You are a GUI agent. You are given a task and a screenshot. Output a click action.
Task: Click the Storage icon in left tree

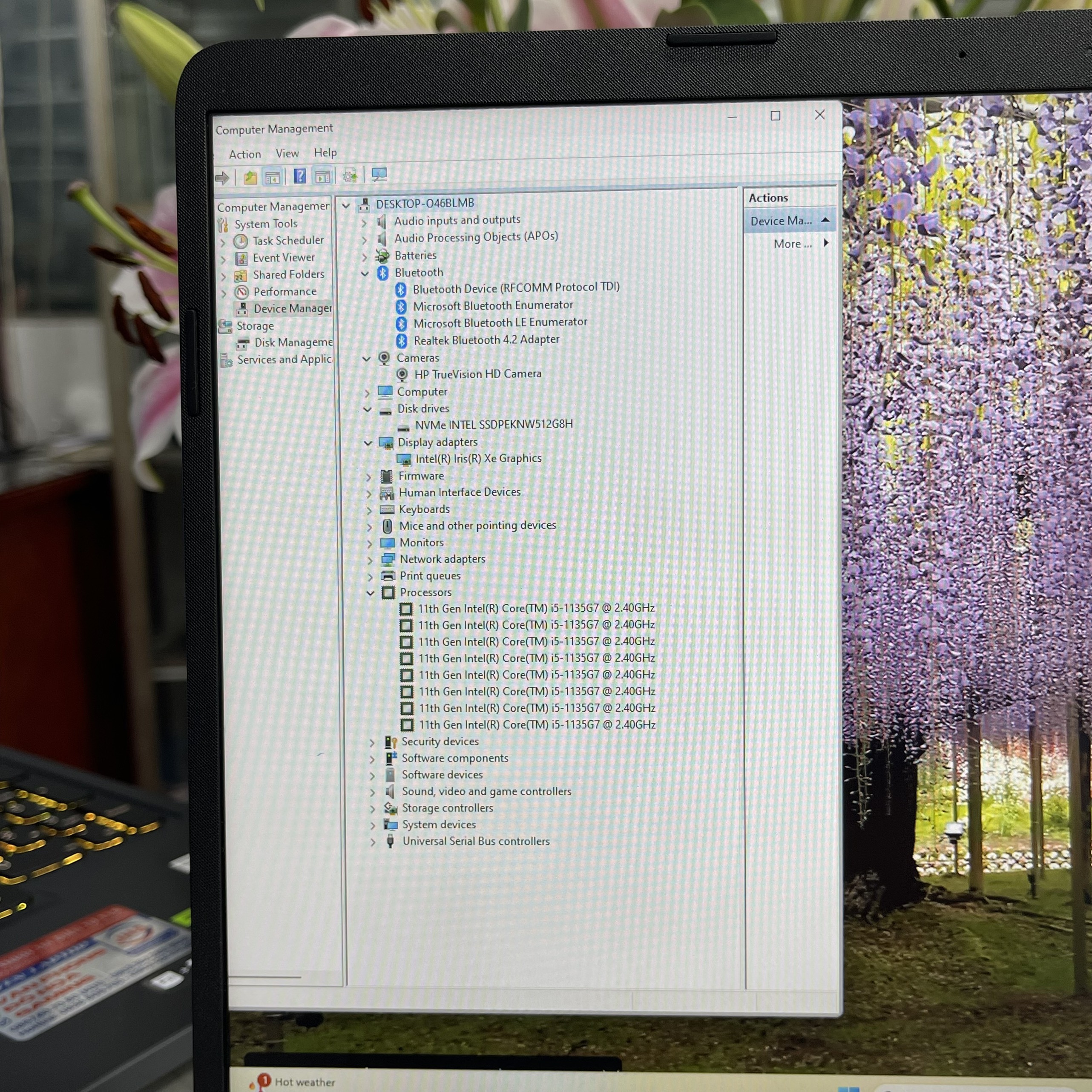pyautogui.click(x=225, y=327)
